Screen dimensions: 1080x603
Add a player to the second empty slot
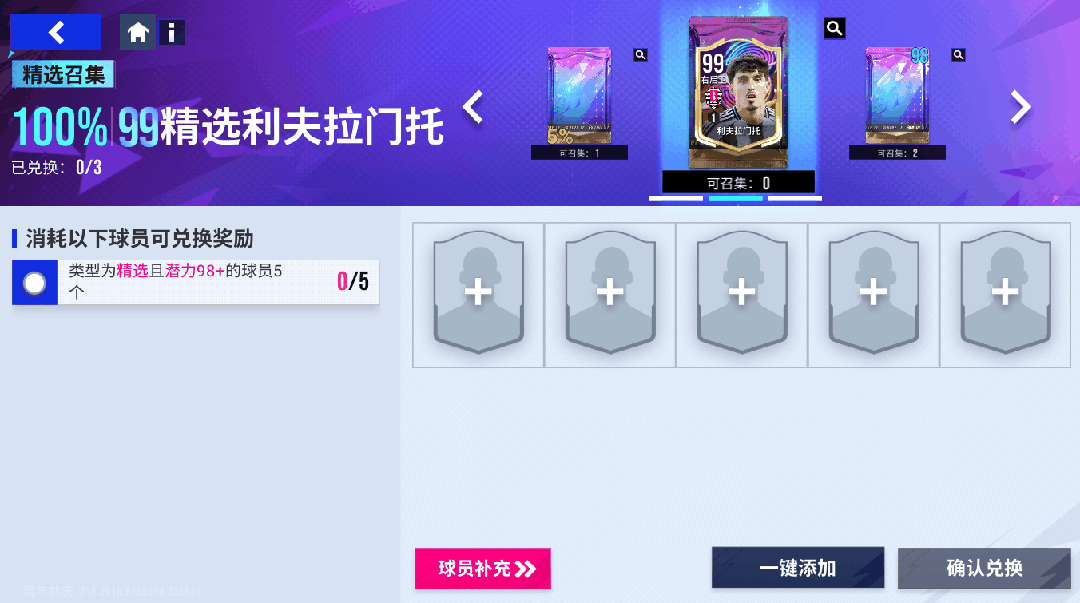610,294
